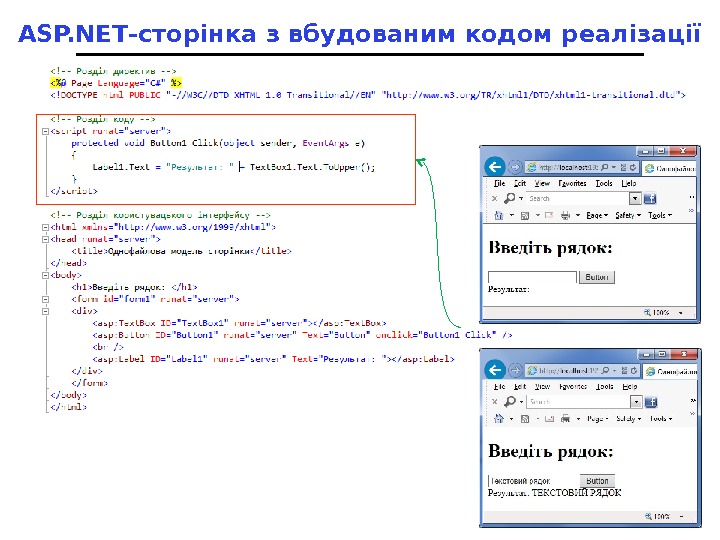Open Edit menu in browser with empty text box
Viewport: 720px width, 540px height.
click(x=520, y=183)
